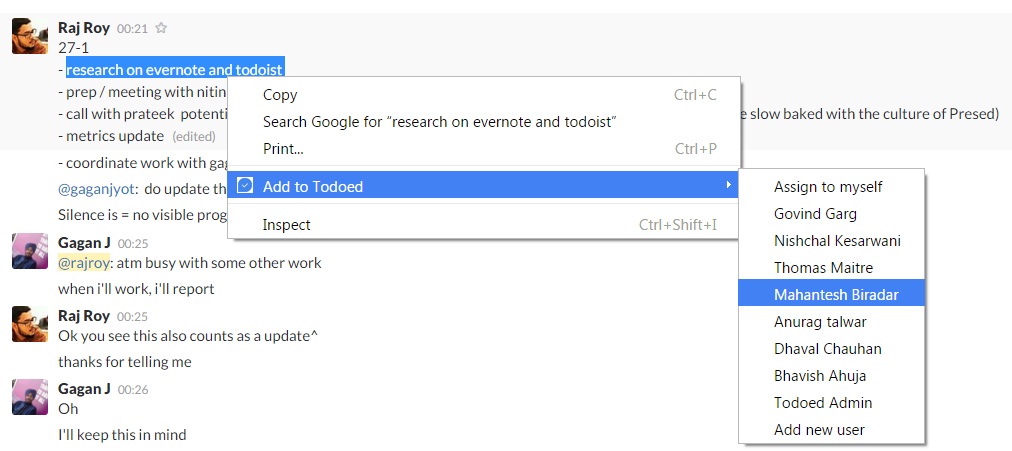Click the Gagan J sender name at 00:25
Image resolution: width=1012 pixels, height=451 pixels.
(85, 243)
